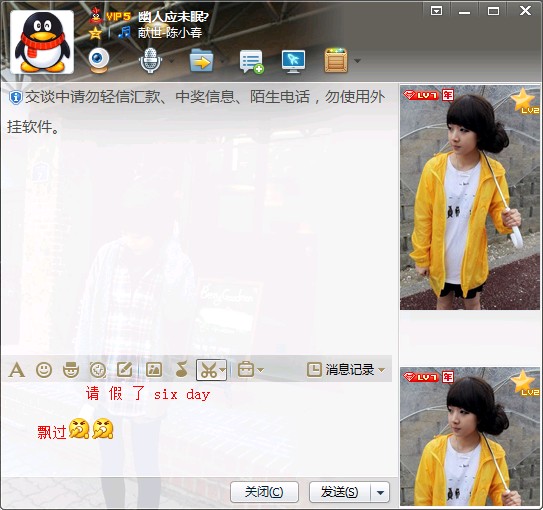
Task: Expand the briefcase tools dropdown arrow
Action: coord(260,370)
